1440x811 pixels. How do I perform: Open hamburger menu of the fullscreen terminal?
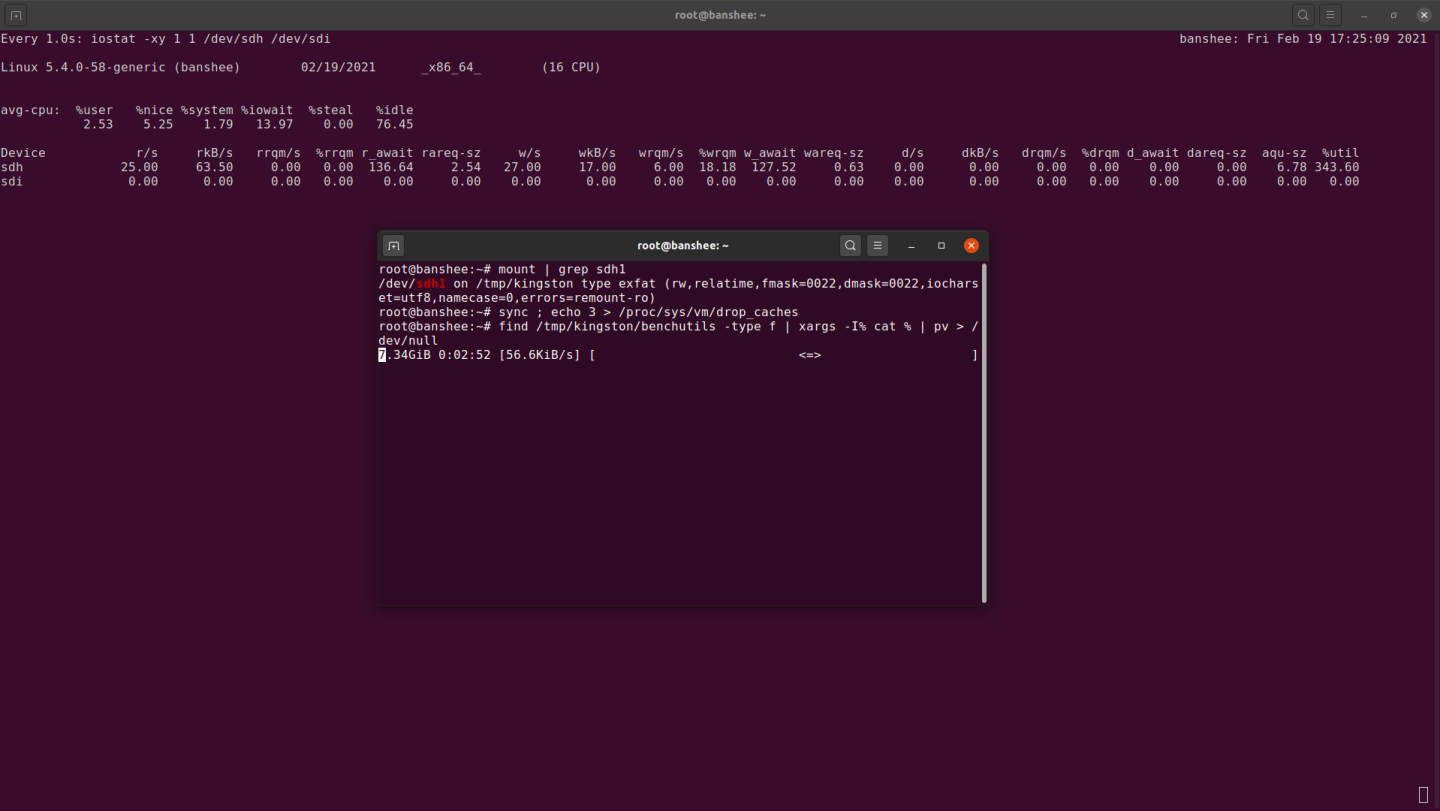(x=1330, y=15)
